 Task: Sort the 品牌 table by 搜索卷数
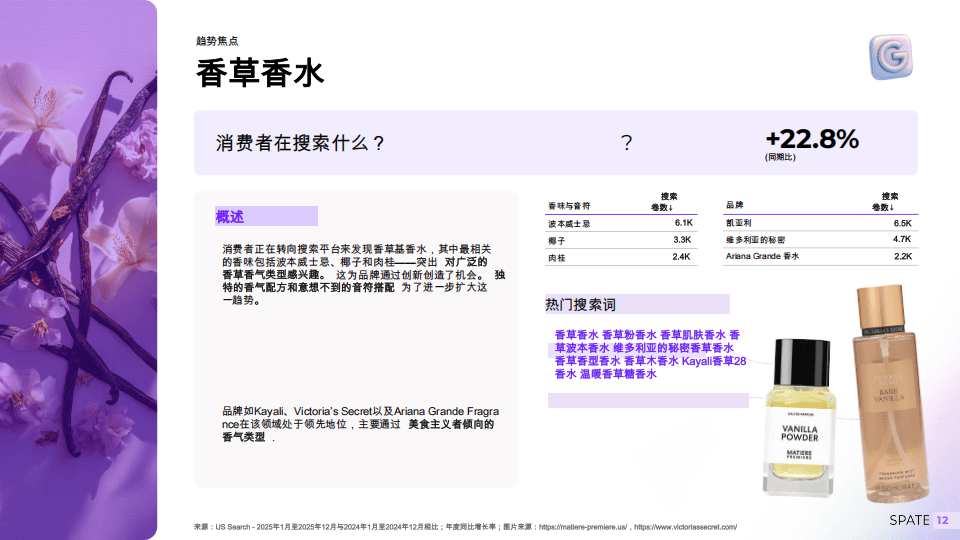(889, 201)
